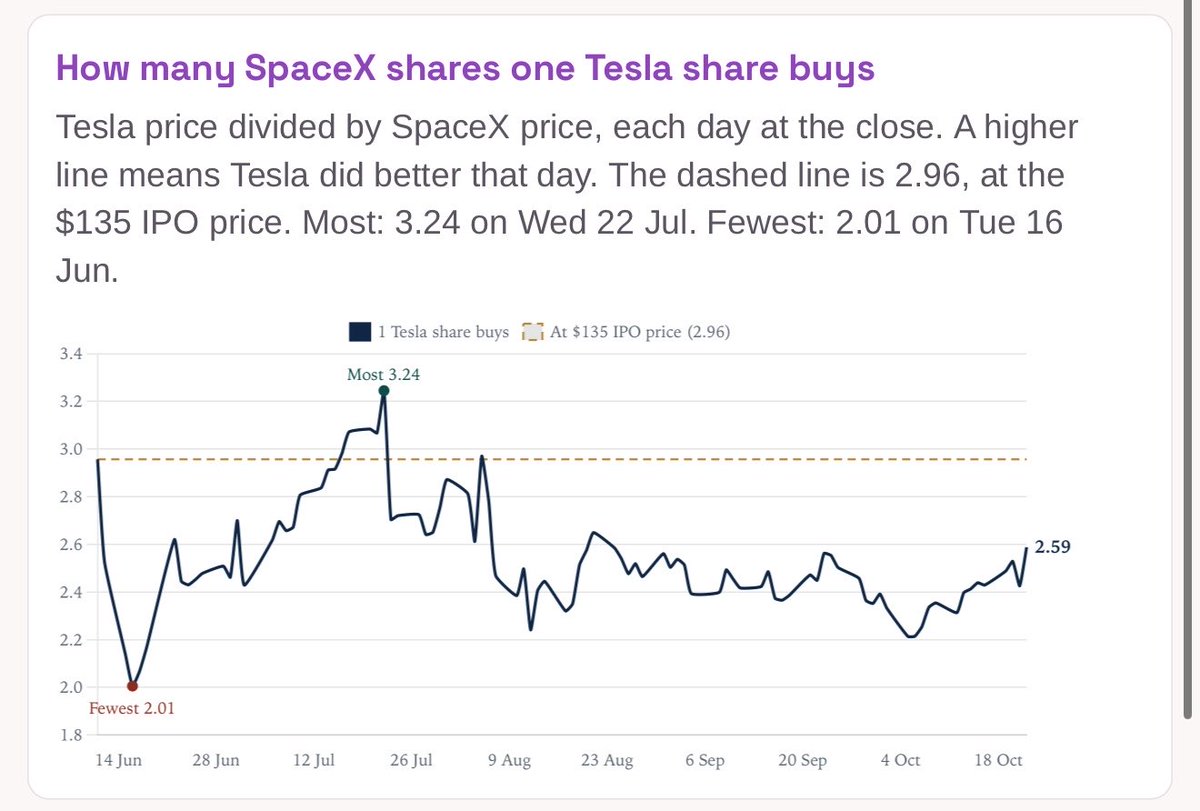Select the '18 Oct' x-axis label
This screenshot has height=811, width=1200.
pos(997,761)
